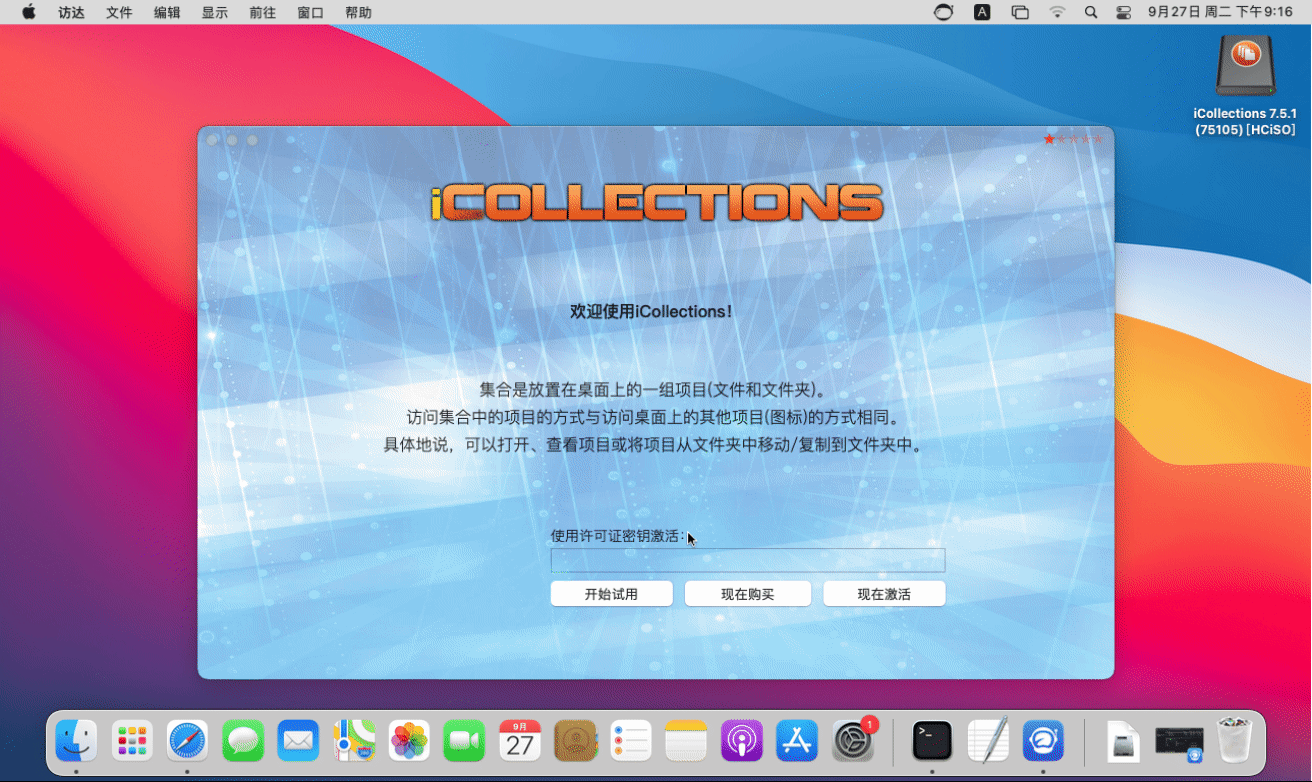Open the Apple menu
The image size is (1312, 782).
(x=28, y=12)
